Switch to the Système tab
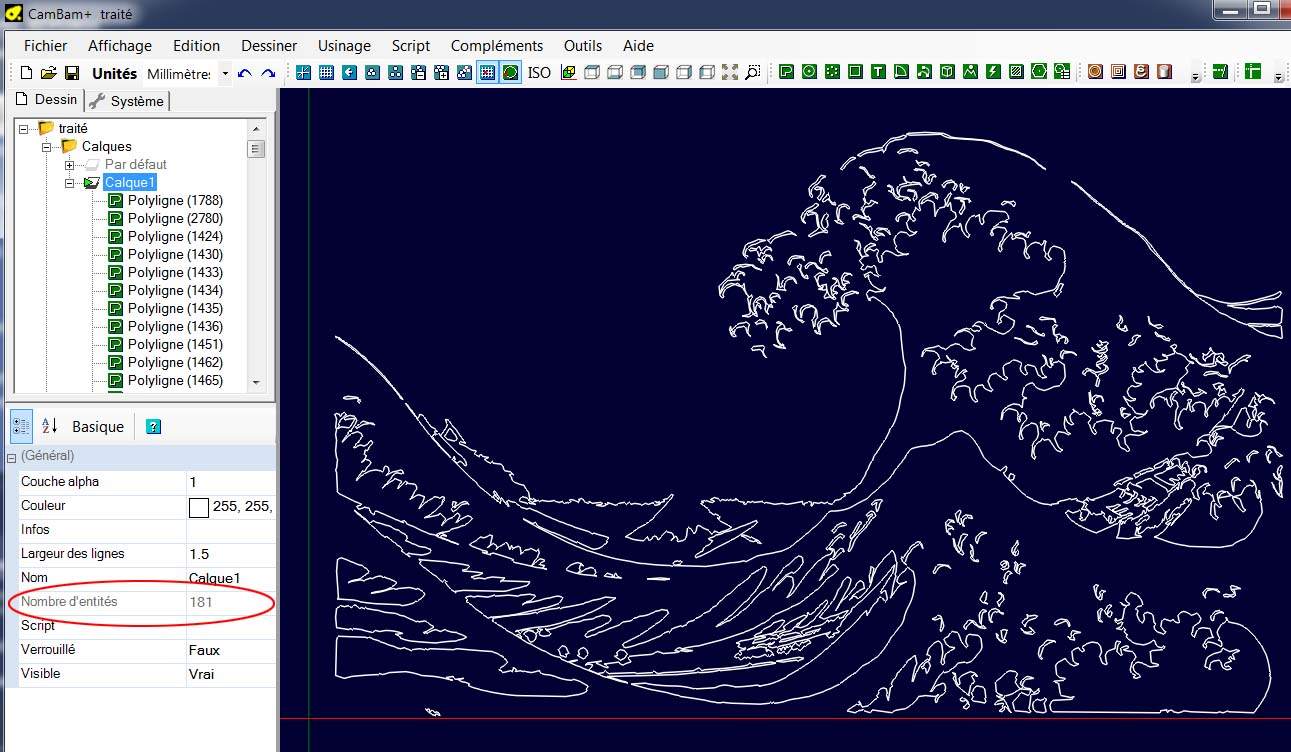This screenshot has width=1291, height=752. pos(127,100)
